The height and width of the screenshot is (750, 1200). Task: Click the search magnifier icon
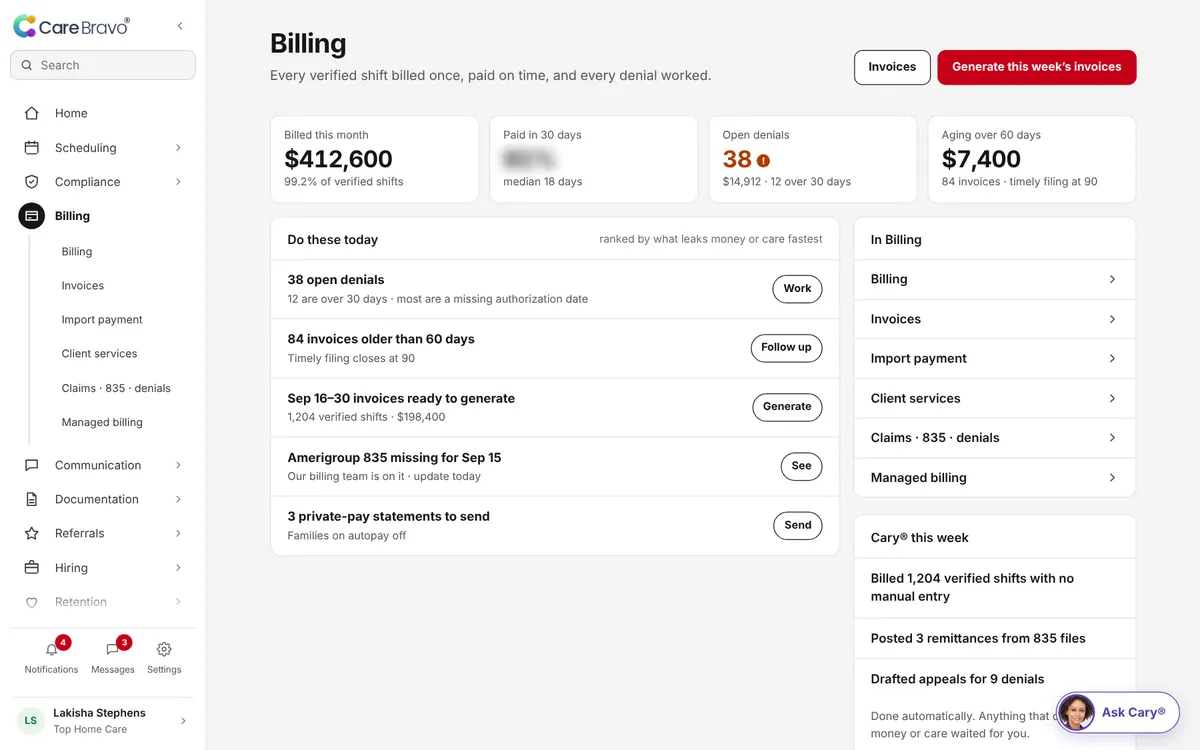(x=27, y=65)
